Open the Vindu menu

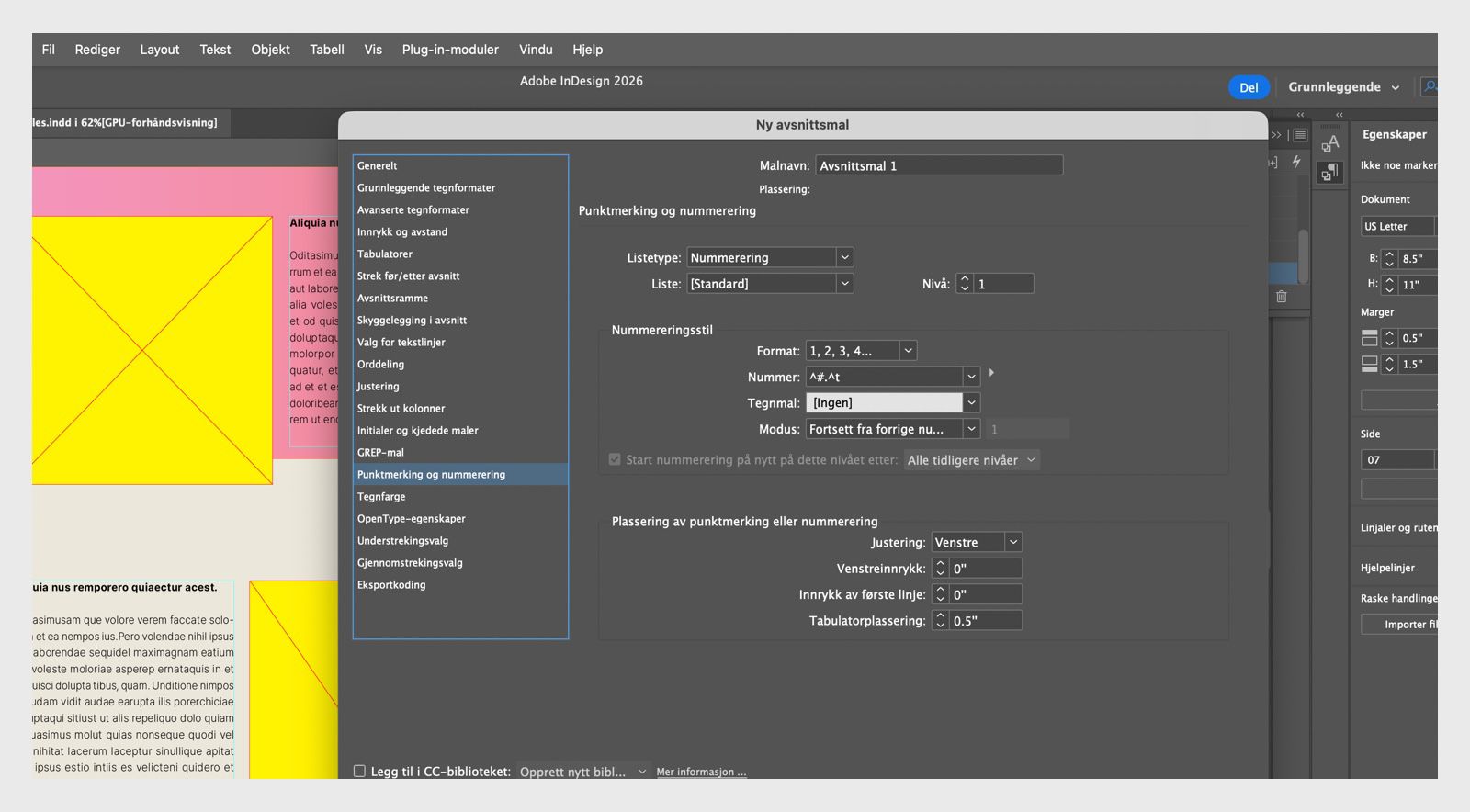(x=536, y=50)
